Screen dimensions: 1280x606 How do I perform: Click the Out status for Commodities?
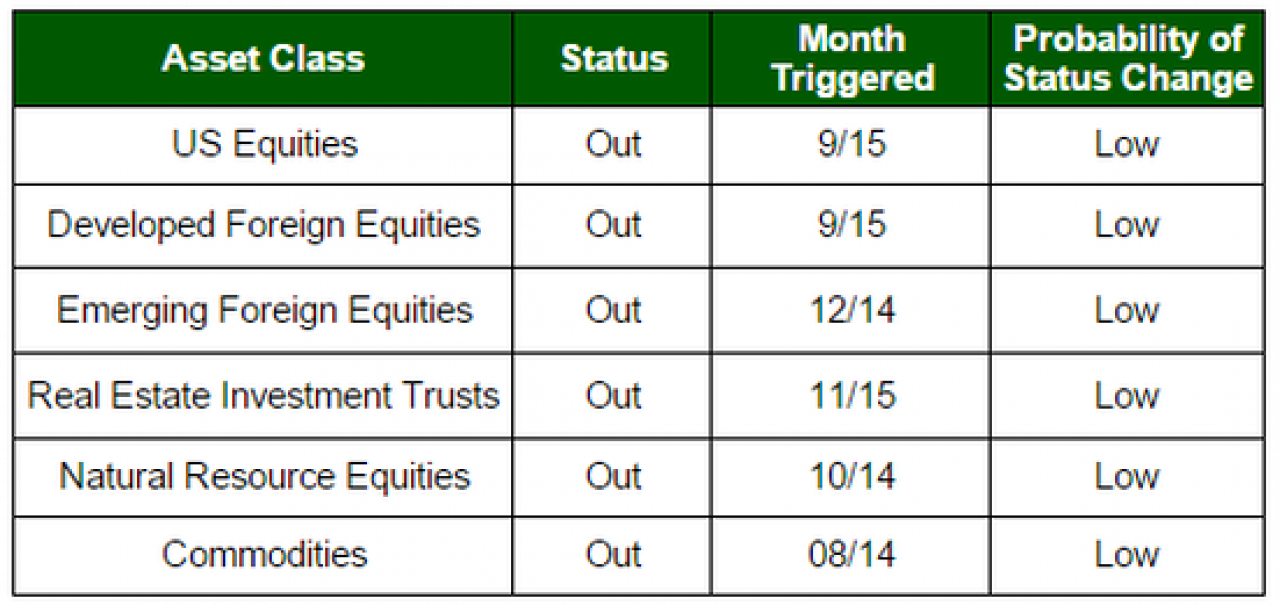pos(612,554)
